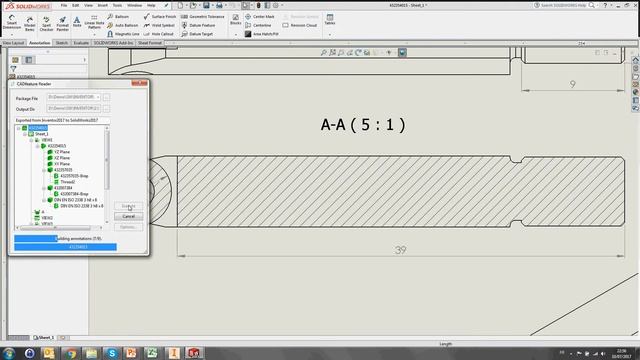Switch to the View Layout tab
This screenshot has width=640, height=360.
click(x=13, y=43)
